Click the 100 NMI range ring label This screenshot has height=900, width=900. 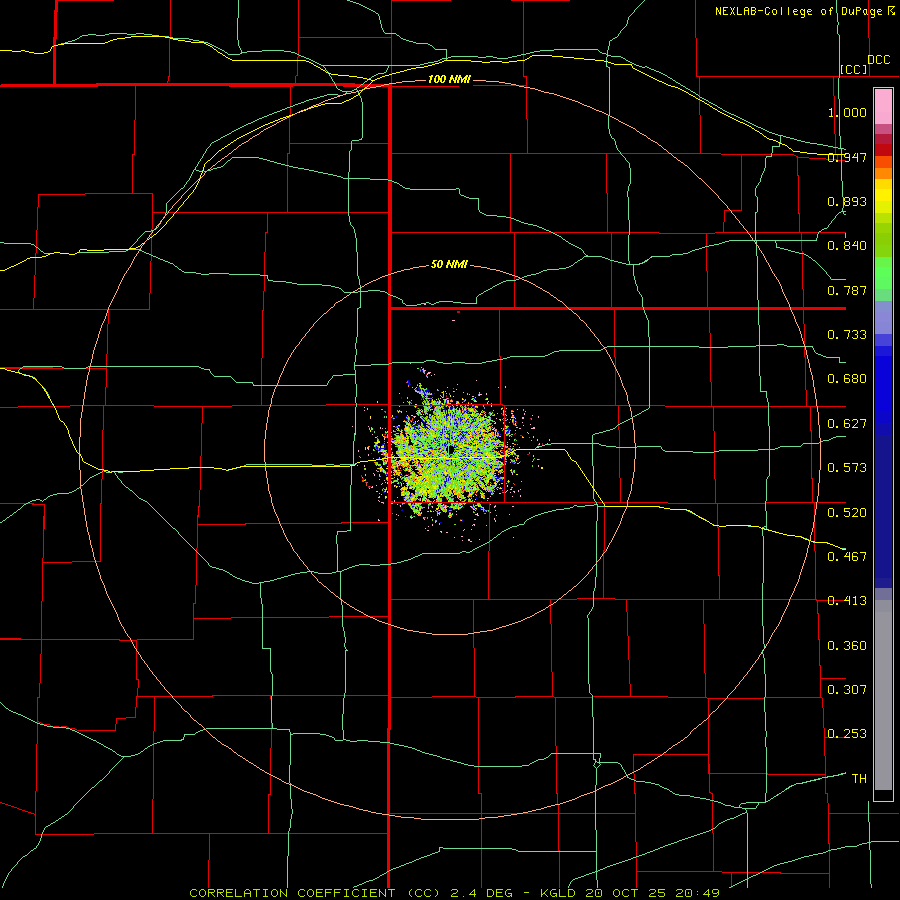point(449,79)
